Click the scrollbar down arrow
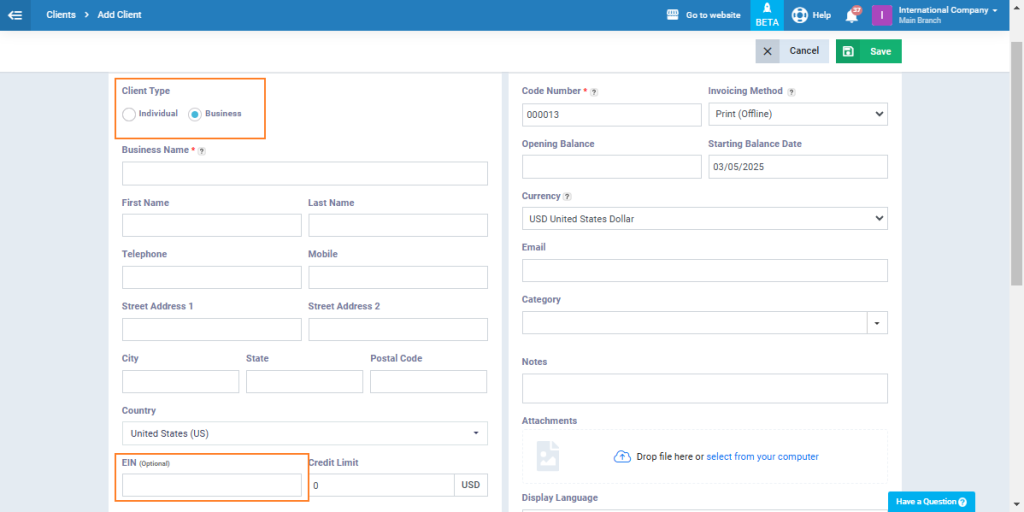Image resolution: width=1024 pixels, height=512 pixels. [x=1017, y=506]
